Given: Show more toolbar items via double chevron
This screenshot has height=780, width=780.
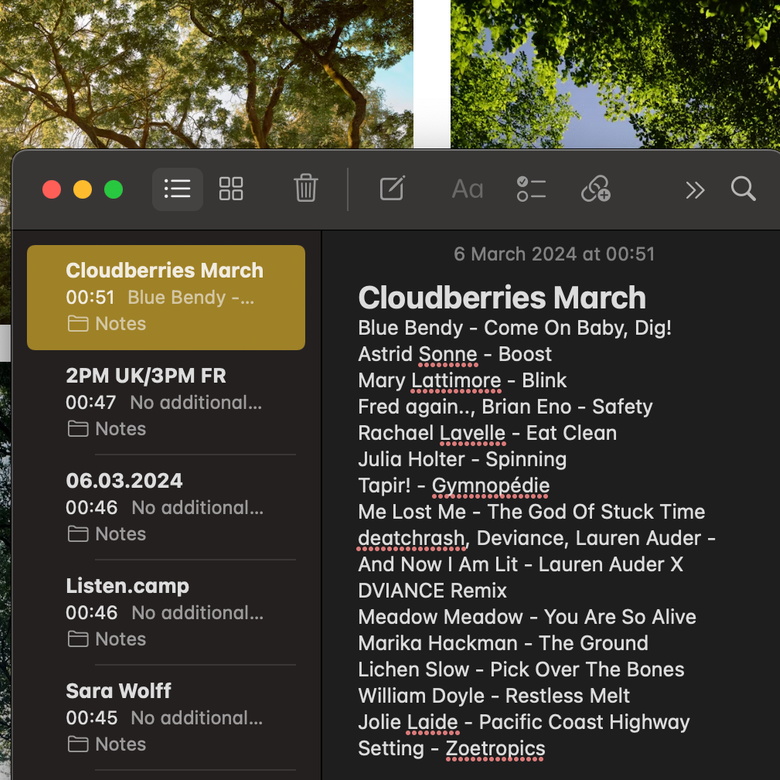Looking at the screenshot, I should (x=695, y=190).
